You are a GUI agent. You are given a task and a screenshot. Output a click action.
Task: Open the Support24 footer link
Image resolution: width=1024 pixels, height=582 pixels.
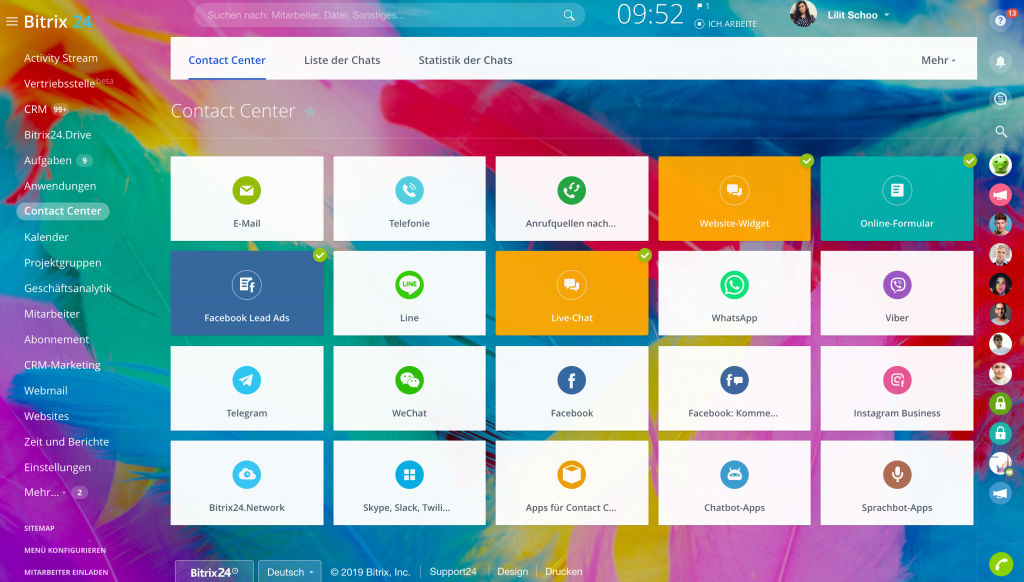pyautogui.click(x=453, y=572)
